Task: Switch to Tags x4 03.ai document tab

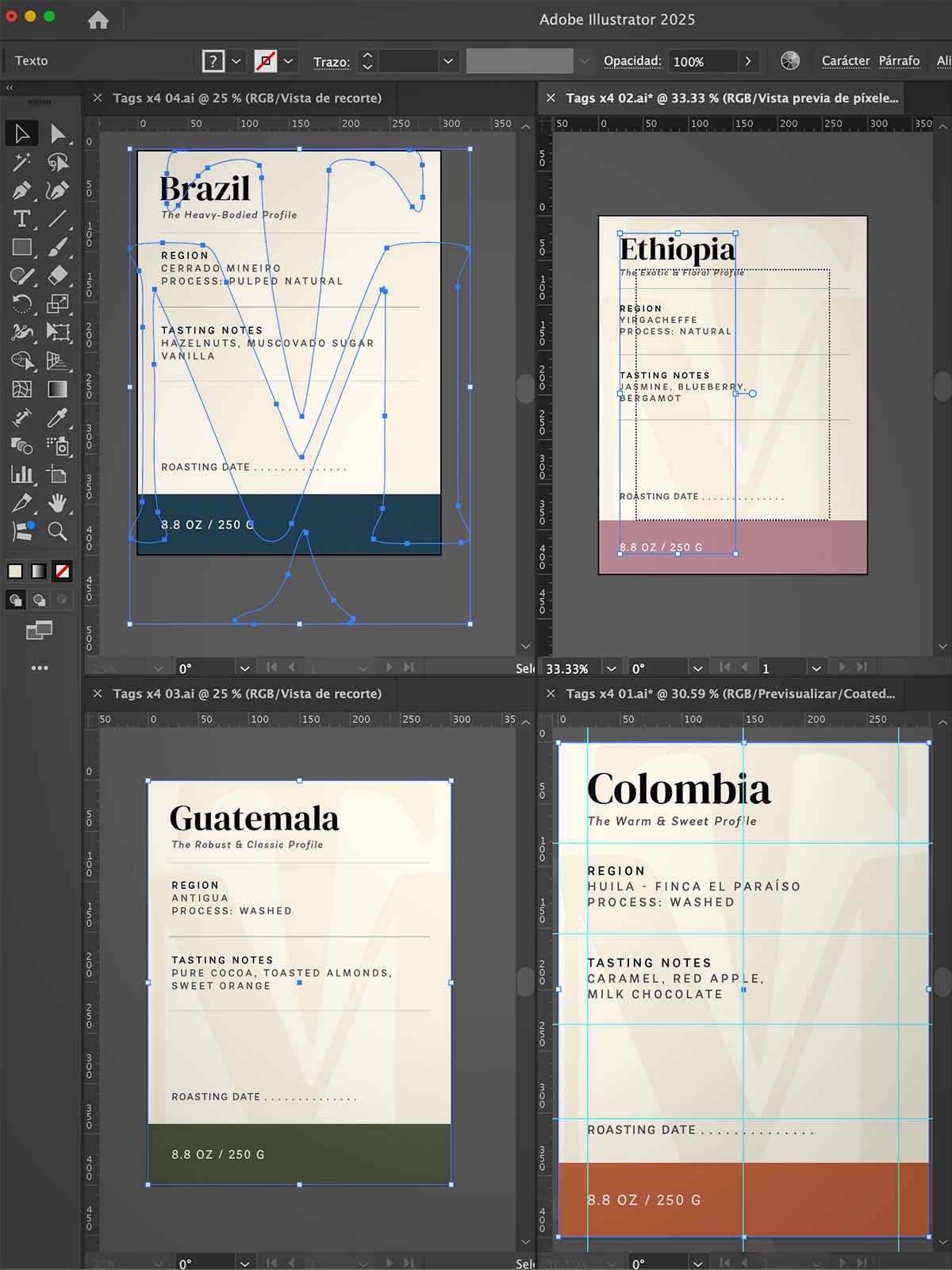Action: click(x=247, y=694)
